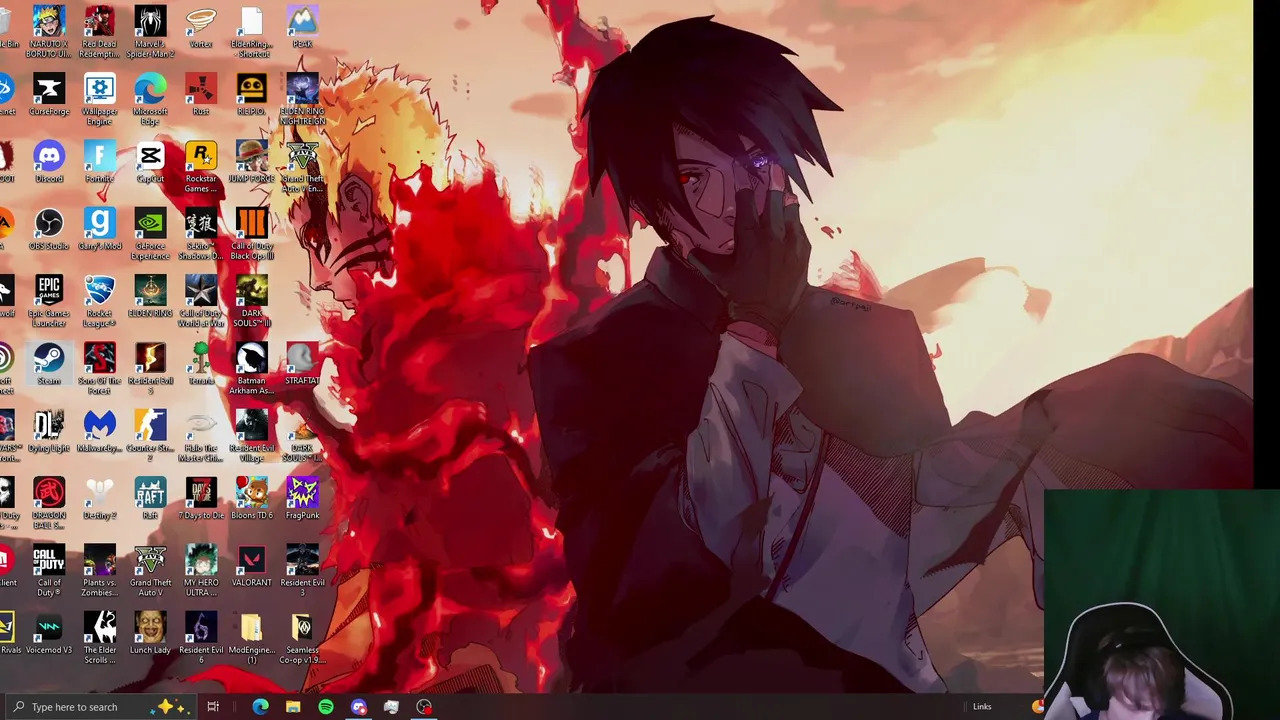Screen dimensions: 1280x720
Task: Select the FragPunk game icon
Action: click(302, 498)
